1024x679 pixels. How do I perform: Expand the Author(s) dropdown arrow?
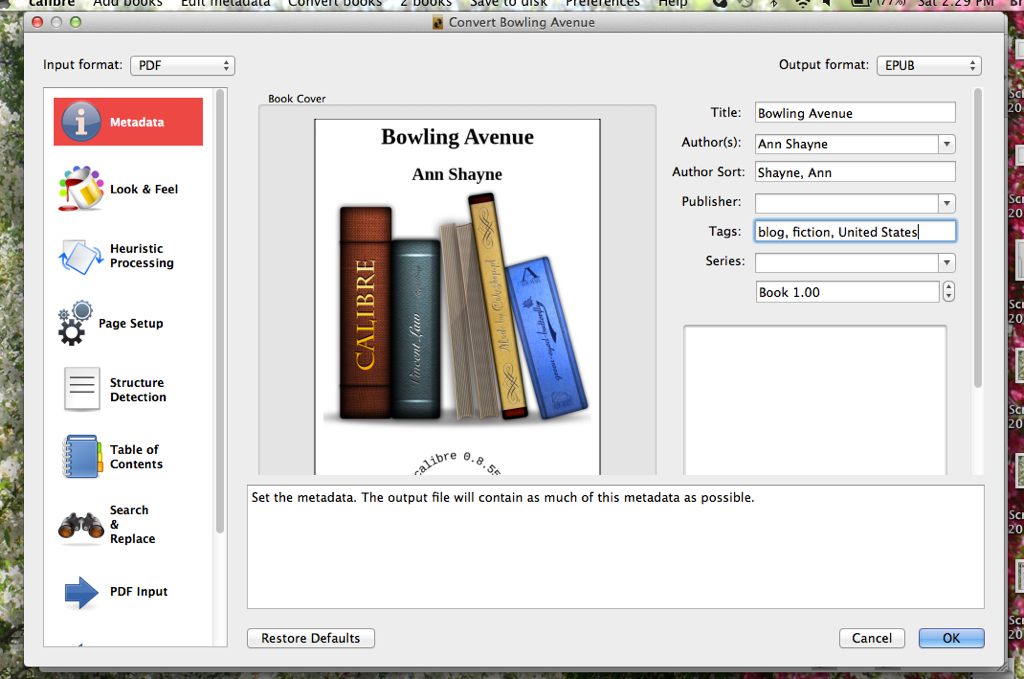pyautogui.click(x=946, y=144)
